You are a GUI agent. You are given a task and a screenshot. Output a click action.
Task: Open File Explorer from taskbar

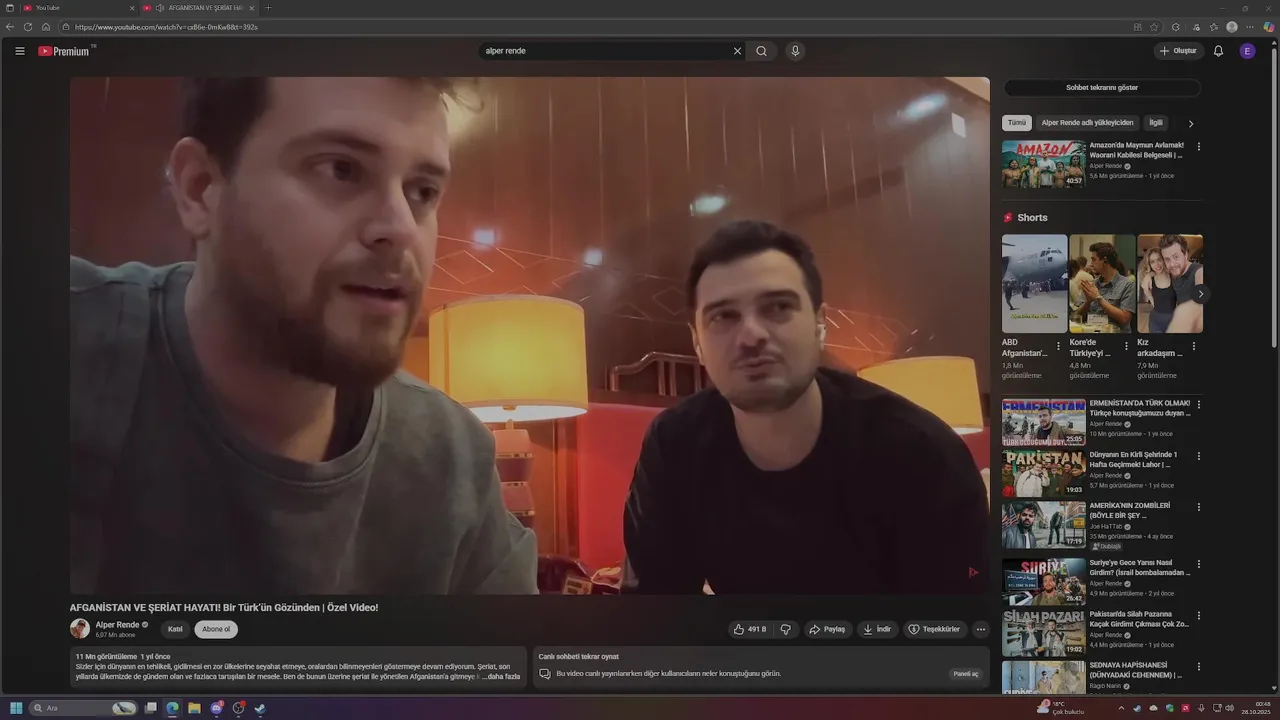(194, 708)
